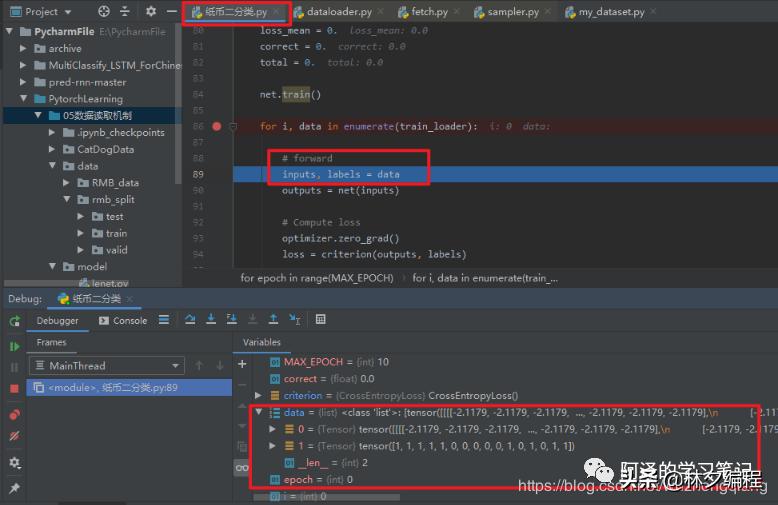778x505 pixels.
Task: Expand the criterion variable node
Action: 259,396
